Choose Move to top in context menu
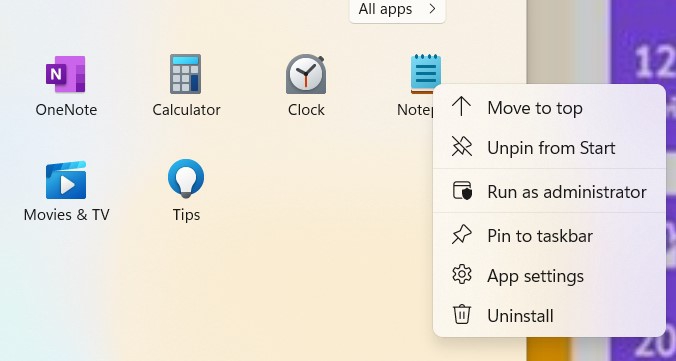The width and height of the screenshot is (676, 361). point(549,108)
